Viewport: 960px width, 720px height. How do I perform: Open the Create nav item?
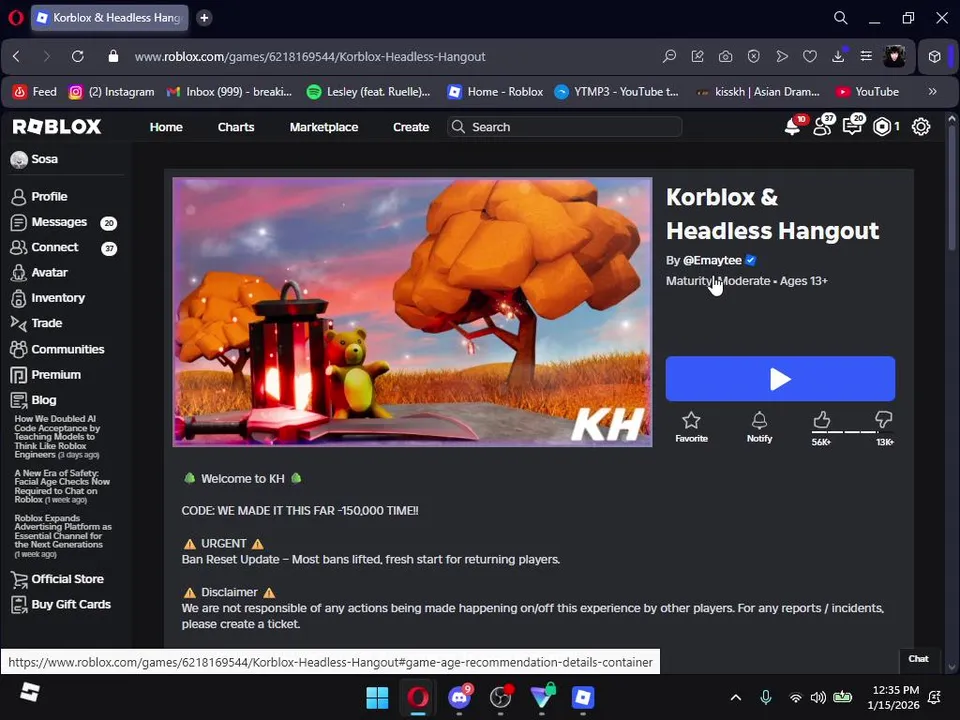[x=411, y=127]
